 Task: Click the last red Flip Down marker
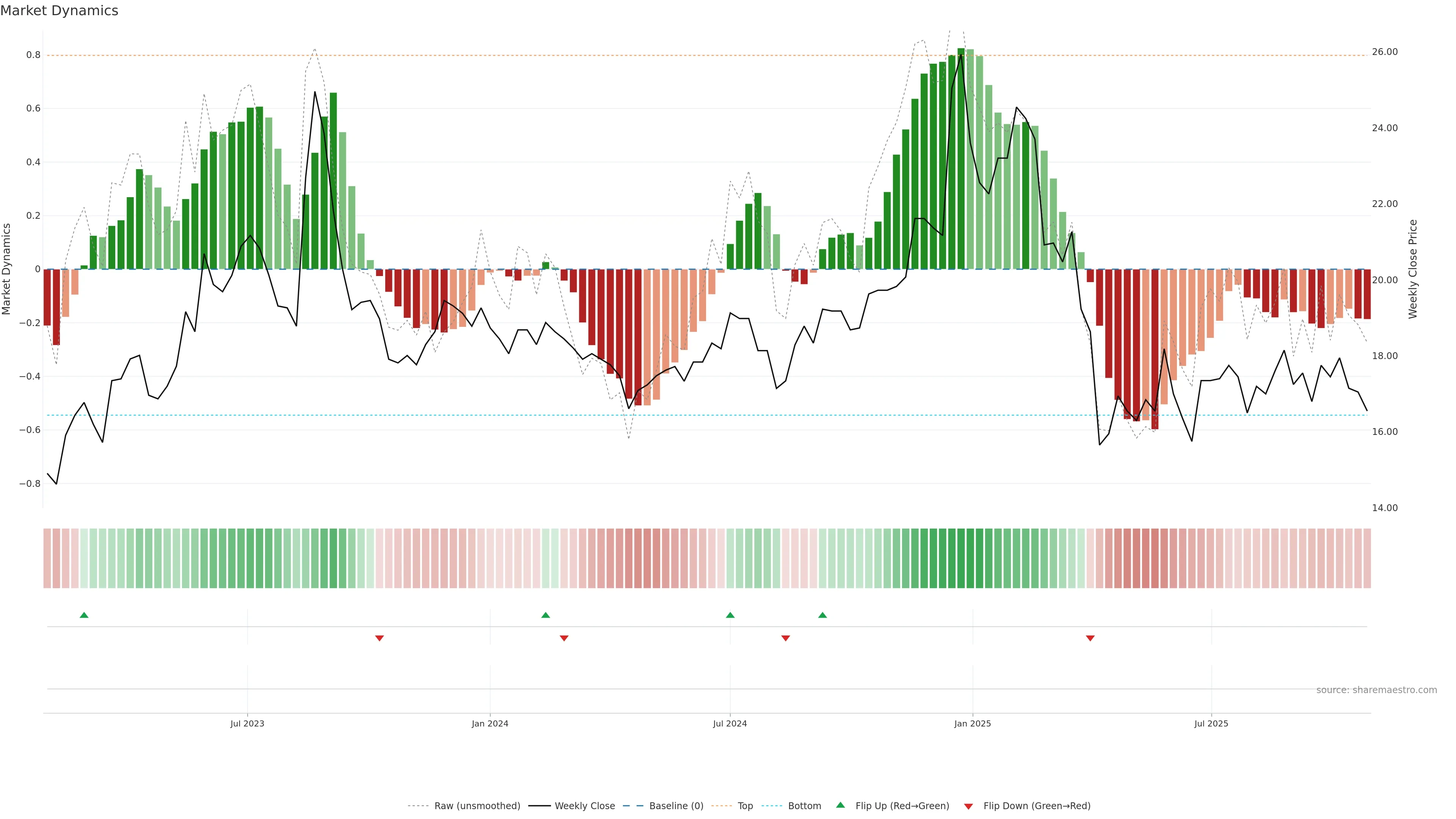(x=1090, y=638)
